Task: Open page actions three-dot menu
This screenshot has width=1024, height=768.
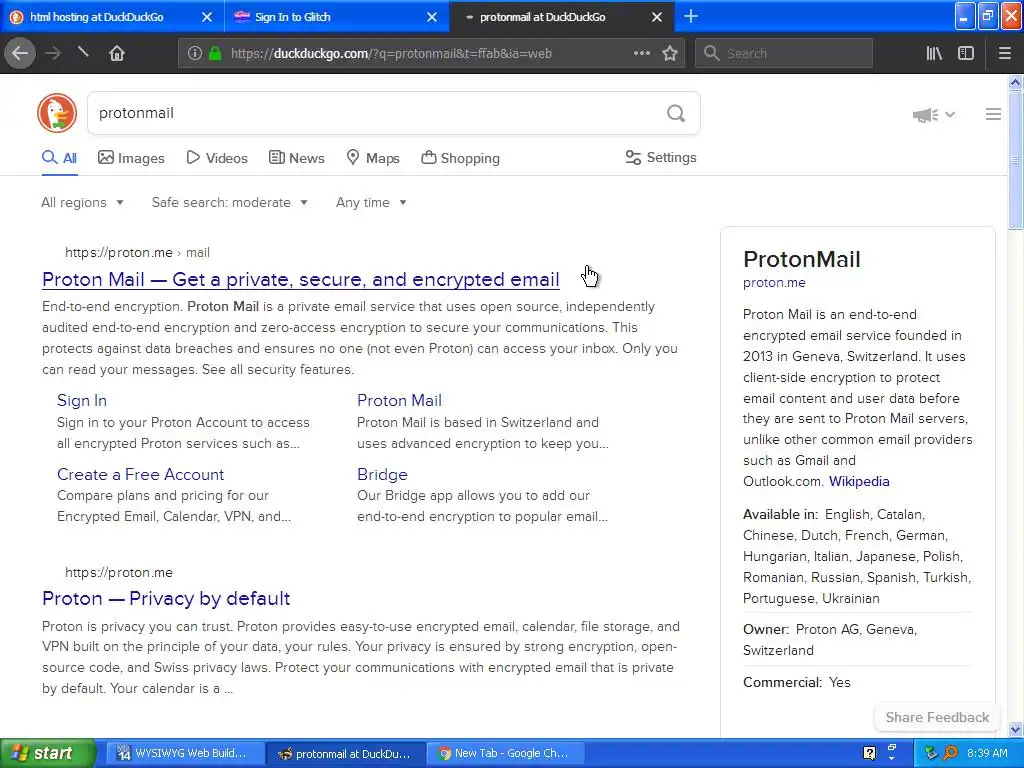Action: point(642,53)
